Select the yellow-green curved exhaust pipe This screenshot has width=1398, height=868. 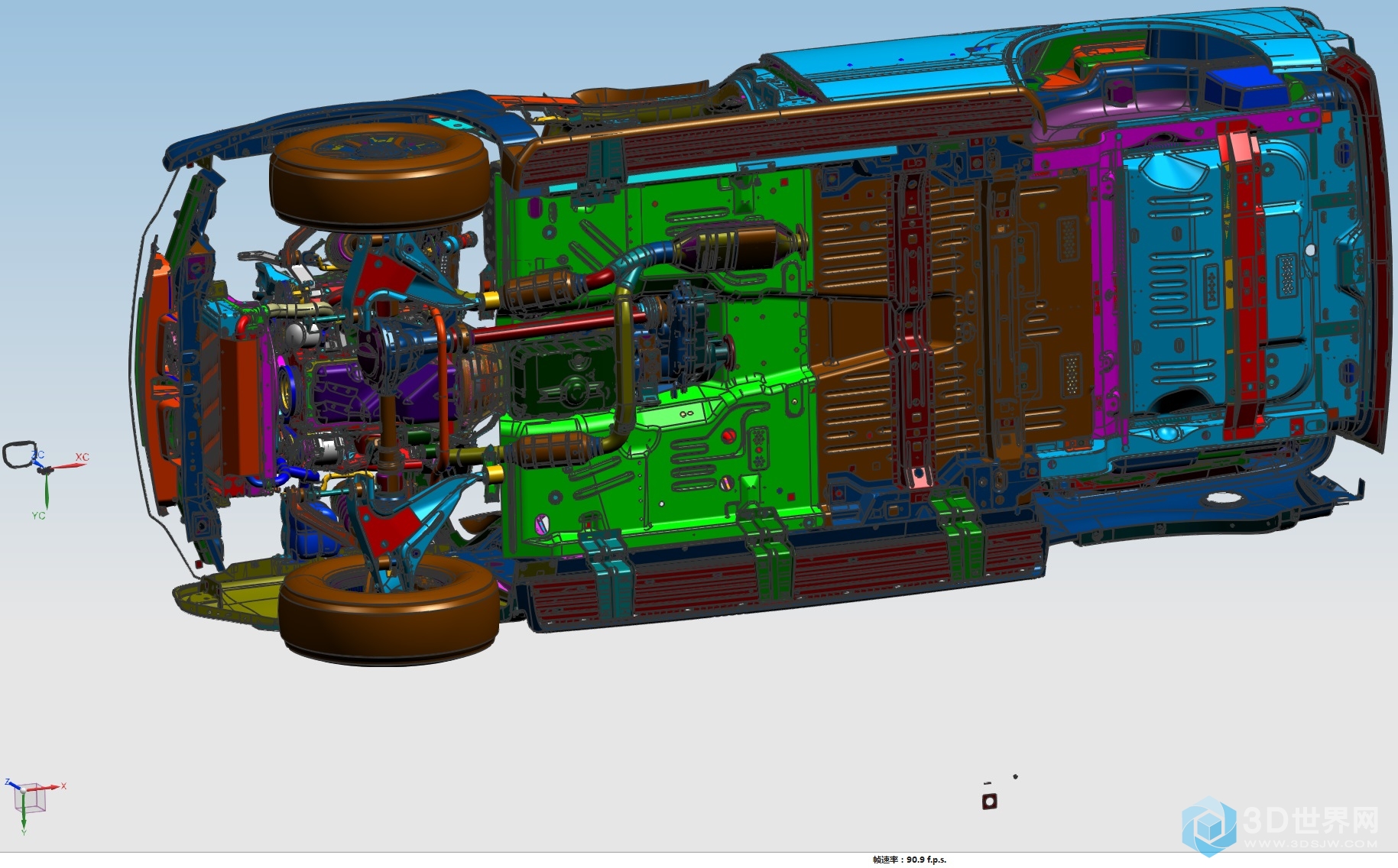pyautogui.click(x=625, y=359)
